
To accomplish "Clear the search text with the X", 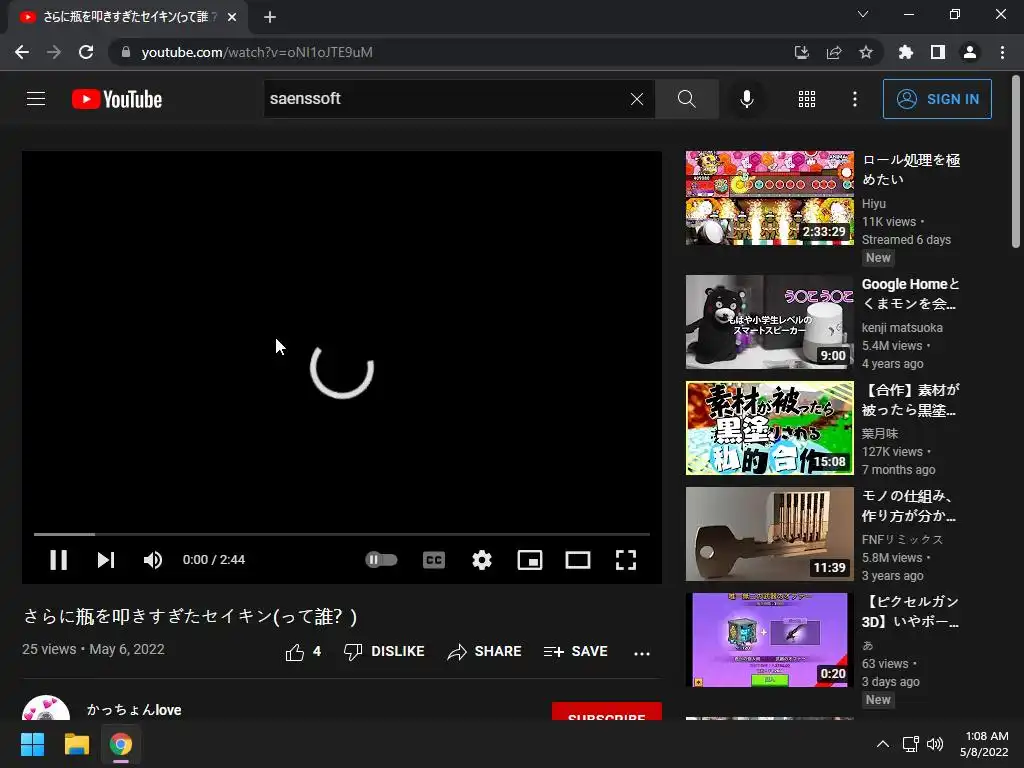I will tap(637, 99).
